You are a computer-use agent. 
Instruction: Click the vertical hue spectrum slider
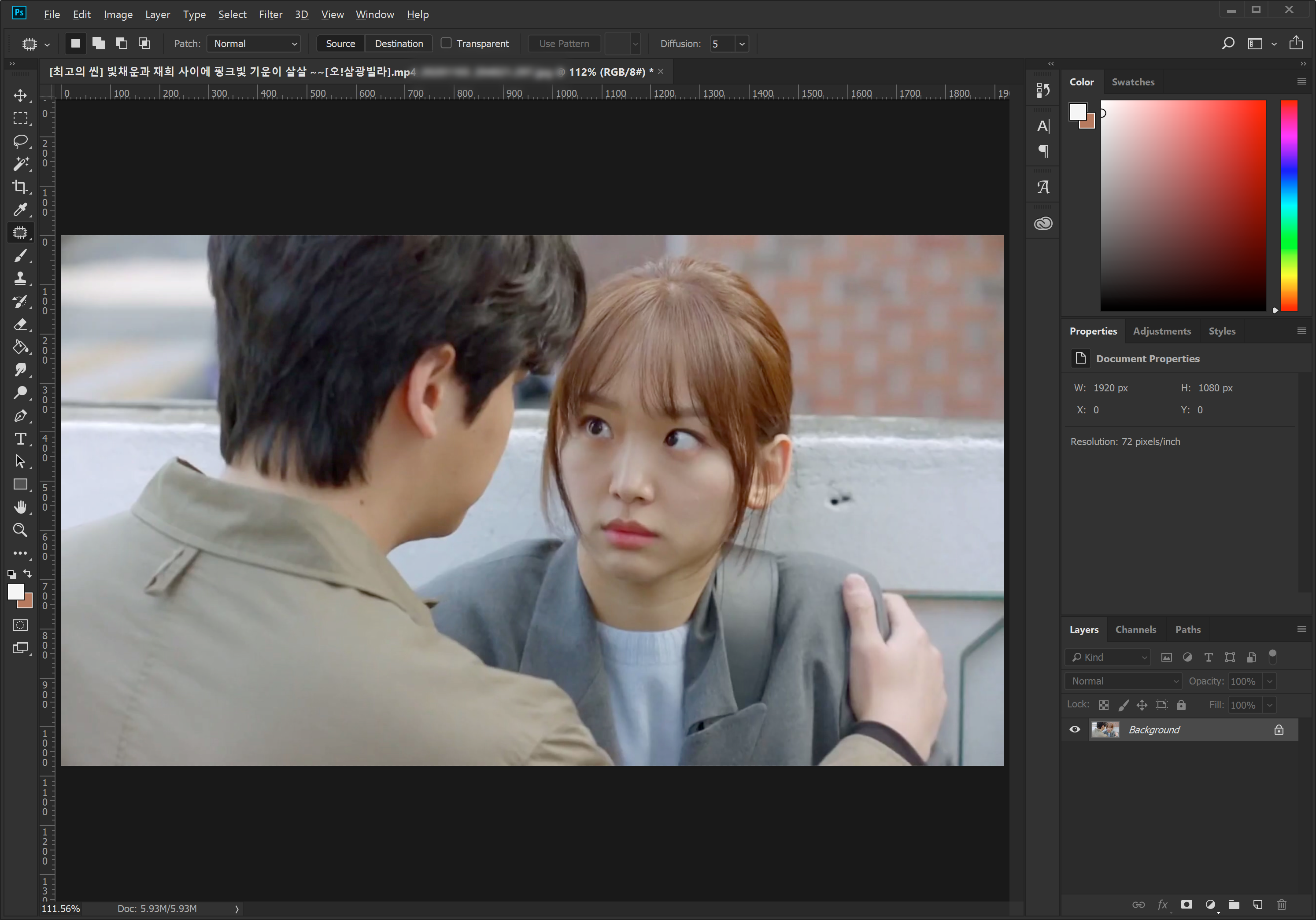pos(1289,205)
